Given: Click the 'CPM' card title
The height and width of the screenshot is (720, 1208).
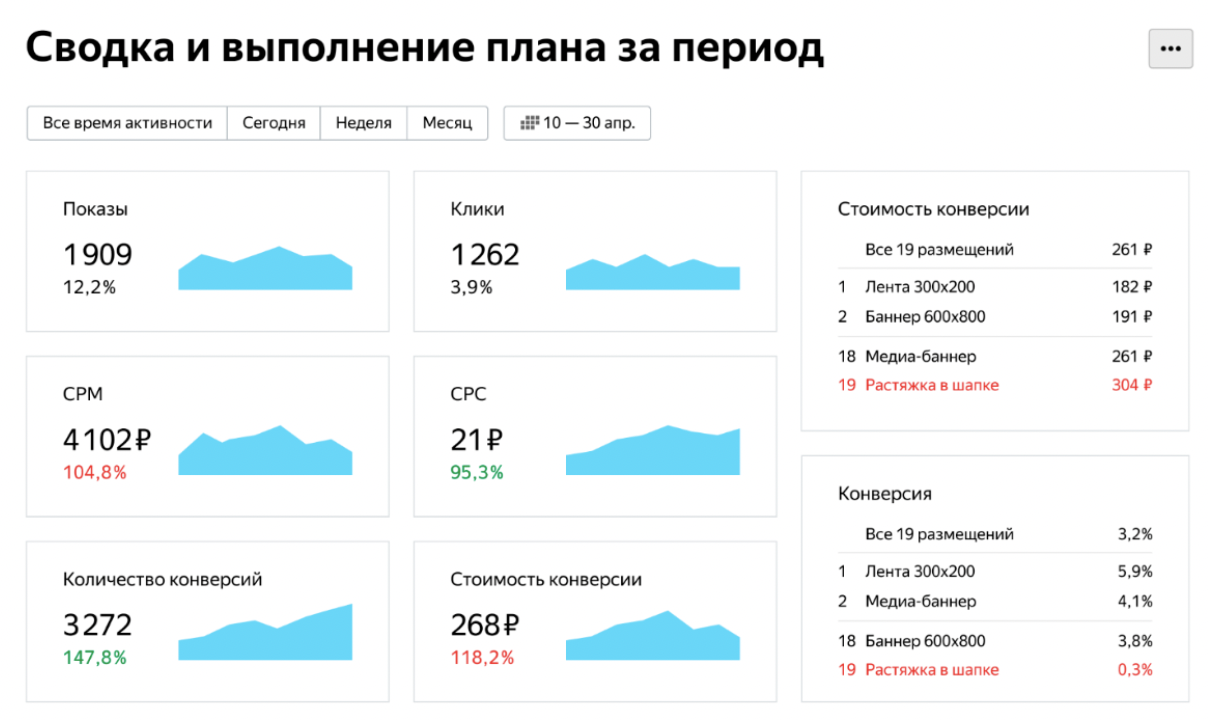Looking at the screenshot, I should click(x=82, y=394).
